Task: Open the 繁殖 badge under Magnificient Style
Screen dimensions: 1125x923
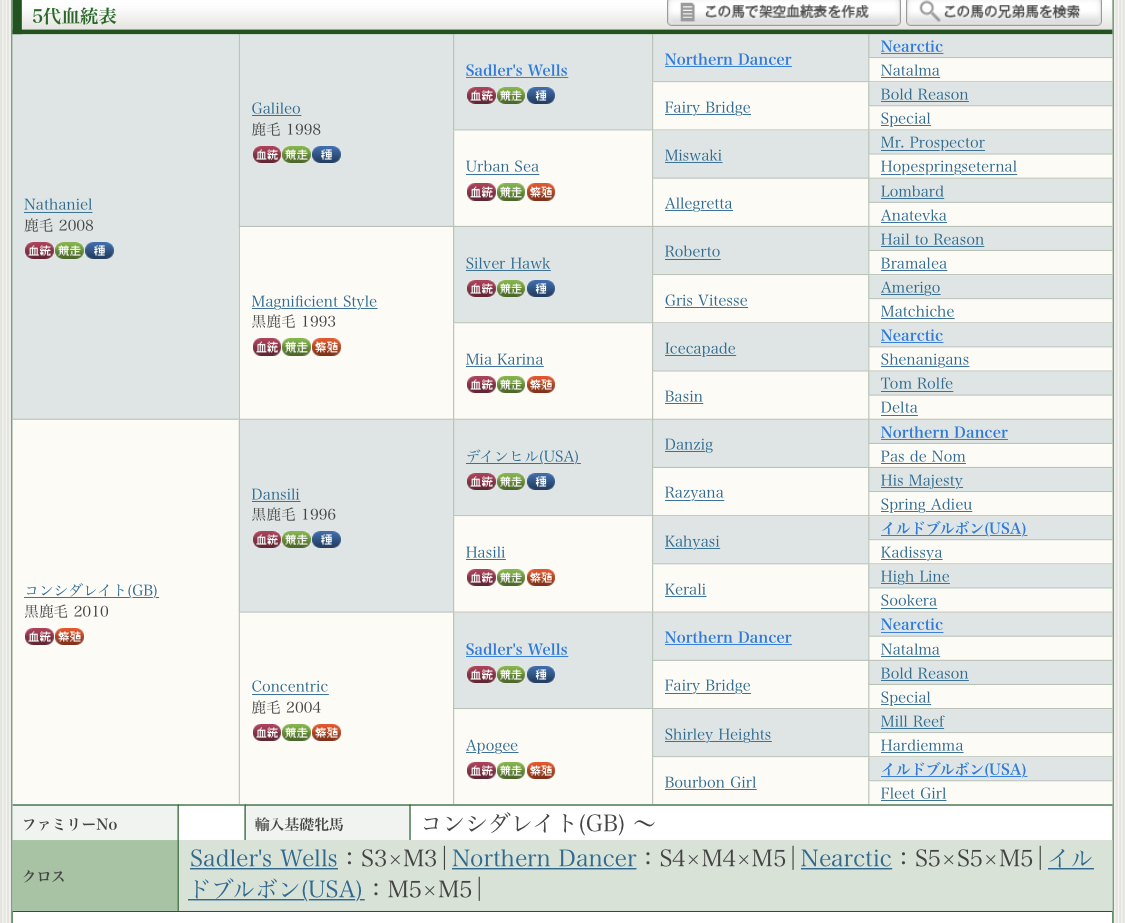Action: [x=326, y=347]
